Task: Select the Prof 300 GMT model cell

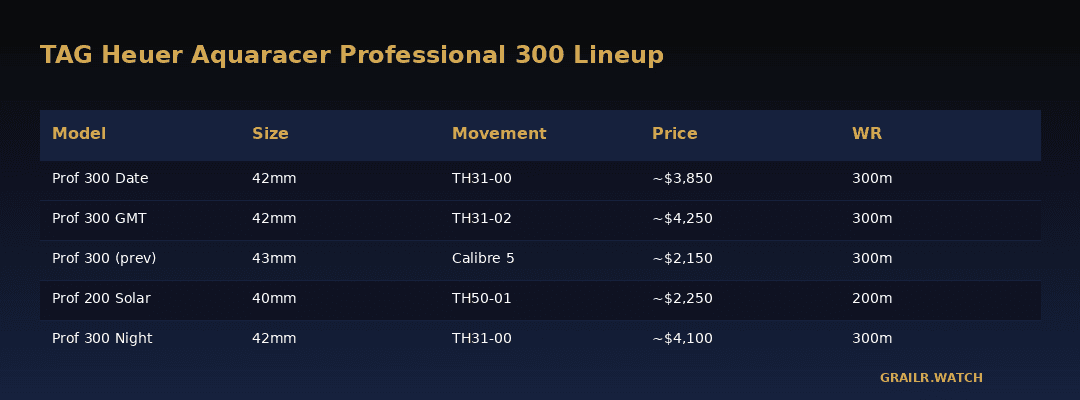Action: 99,218
